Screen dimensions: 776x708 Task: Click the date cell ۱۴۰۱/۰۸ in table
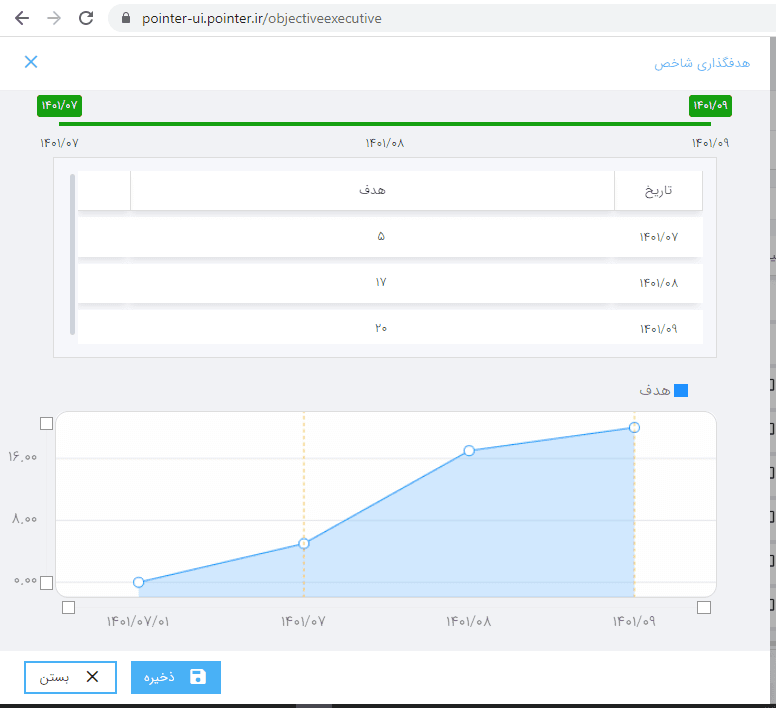658,283
